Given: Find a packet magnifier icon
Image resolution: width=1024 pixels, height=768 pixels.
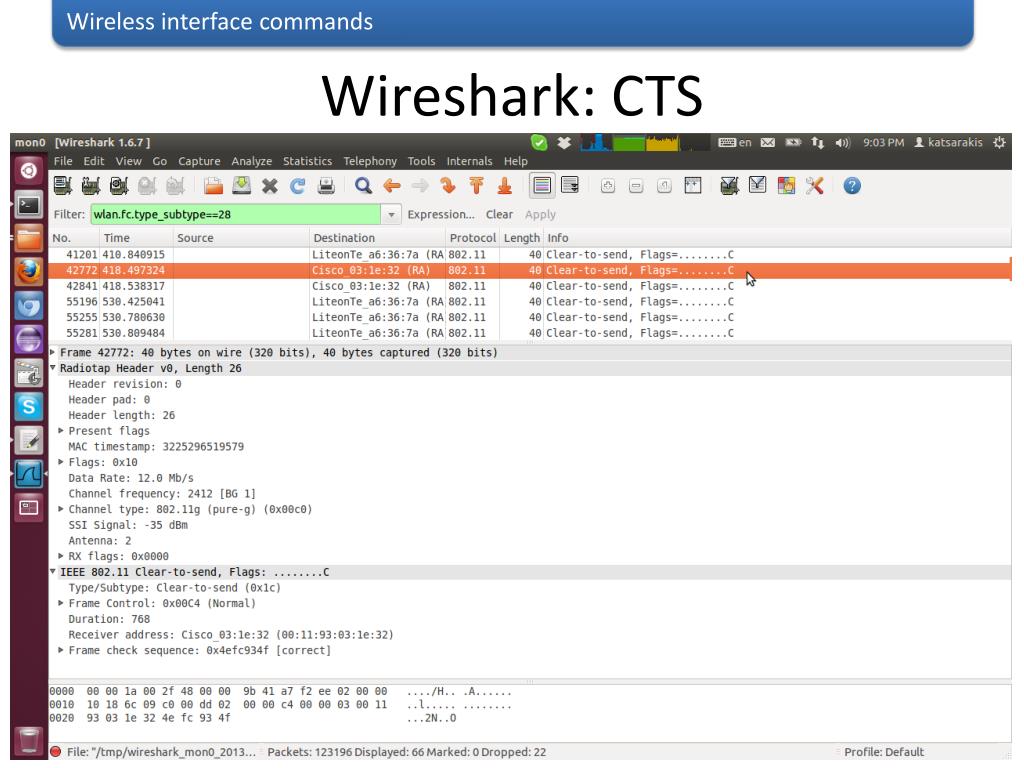Looking at the screenshot, I should coord(363,186).
